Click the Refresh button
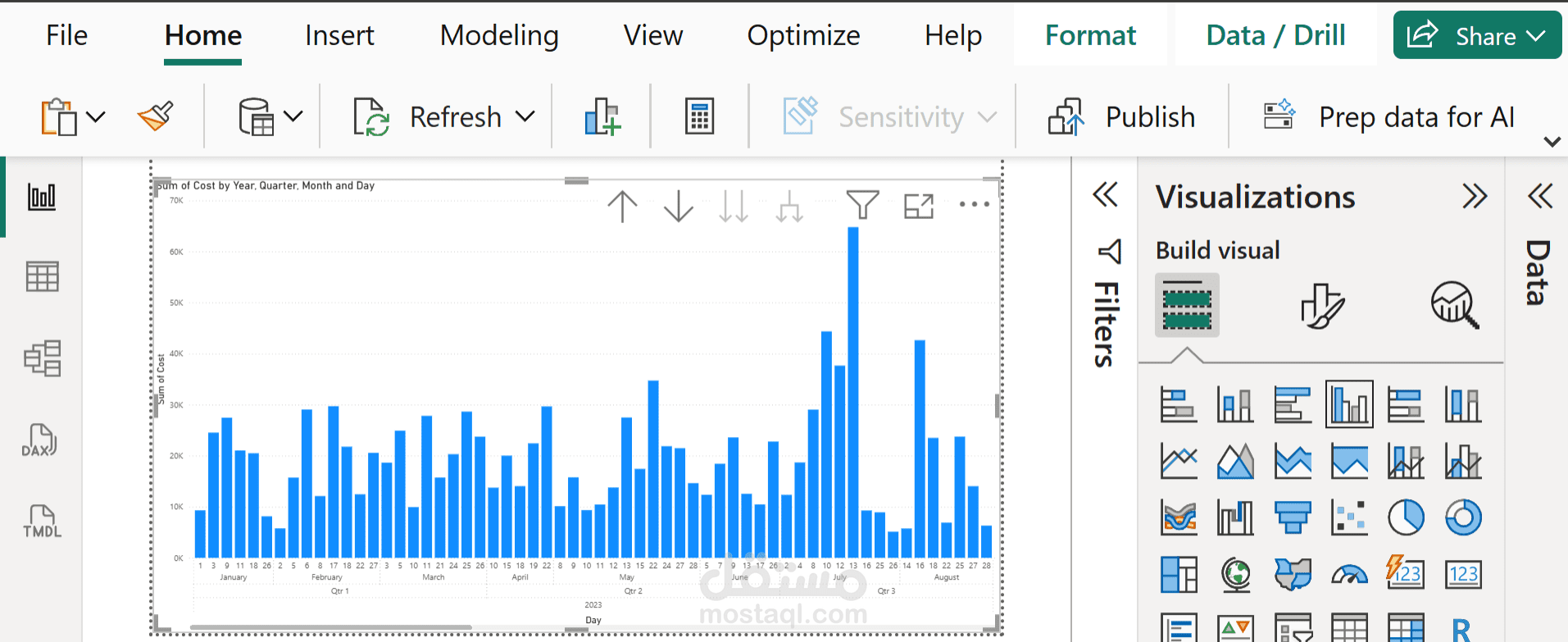This screenshot has height=642, width=1568. (427, 117)
